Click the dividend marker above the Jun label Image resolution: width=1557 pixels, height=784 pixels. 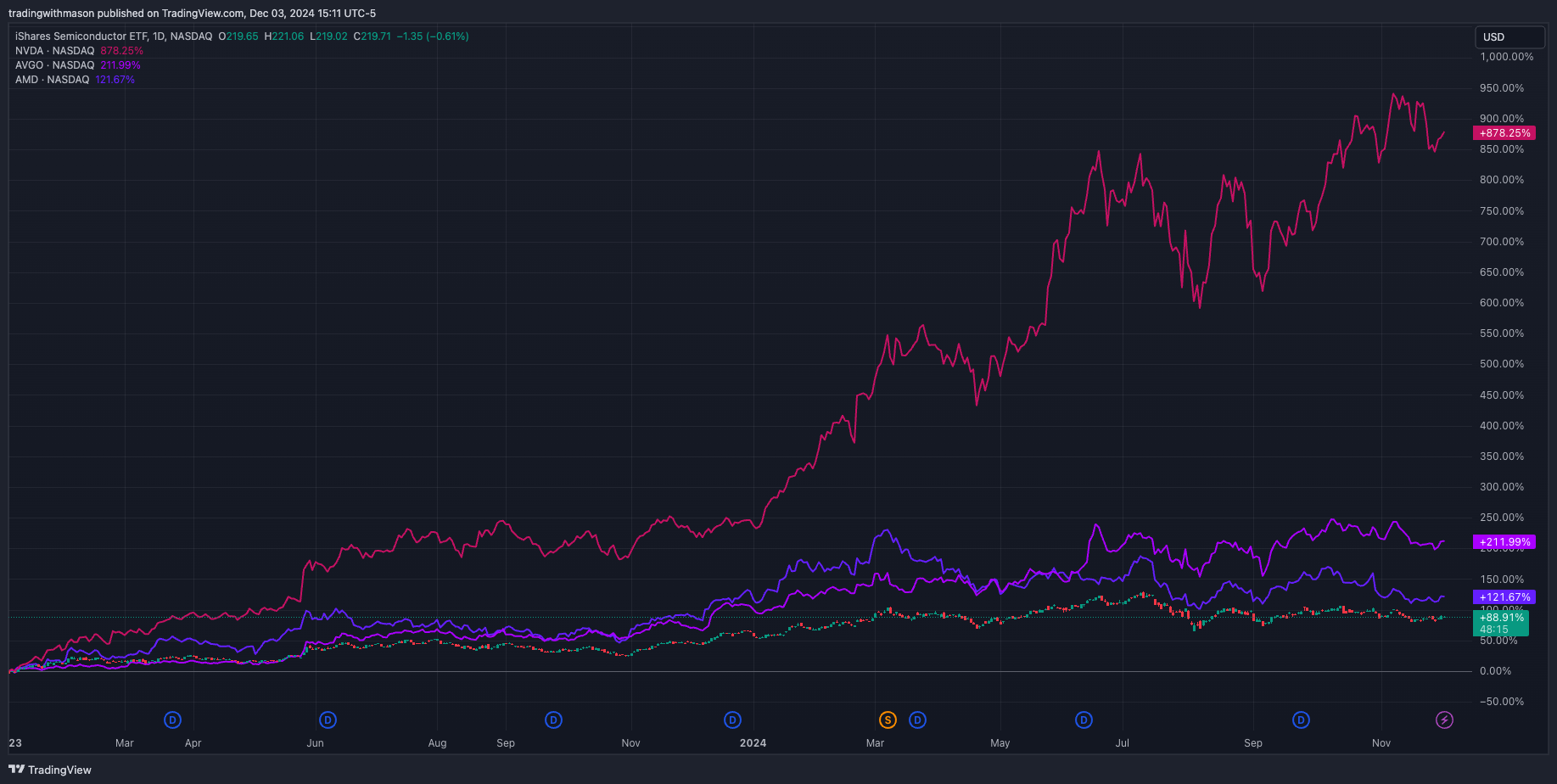[x=328, y=720]
